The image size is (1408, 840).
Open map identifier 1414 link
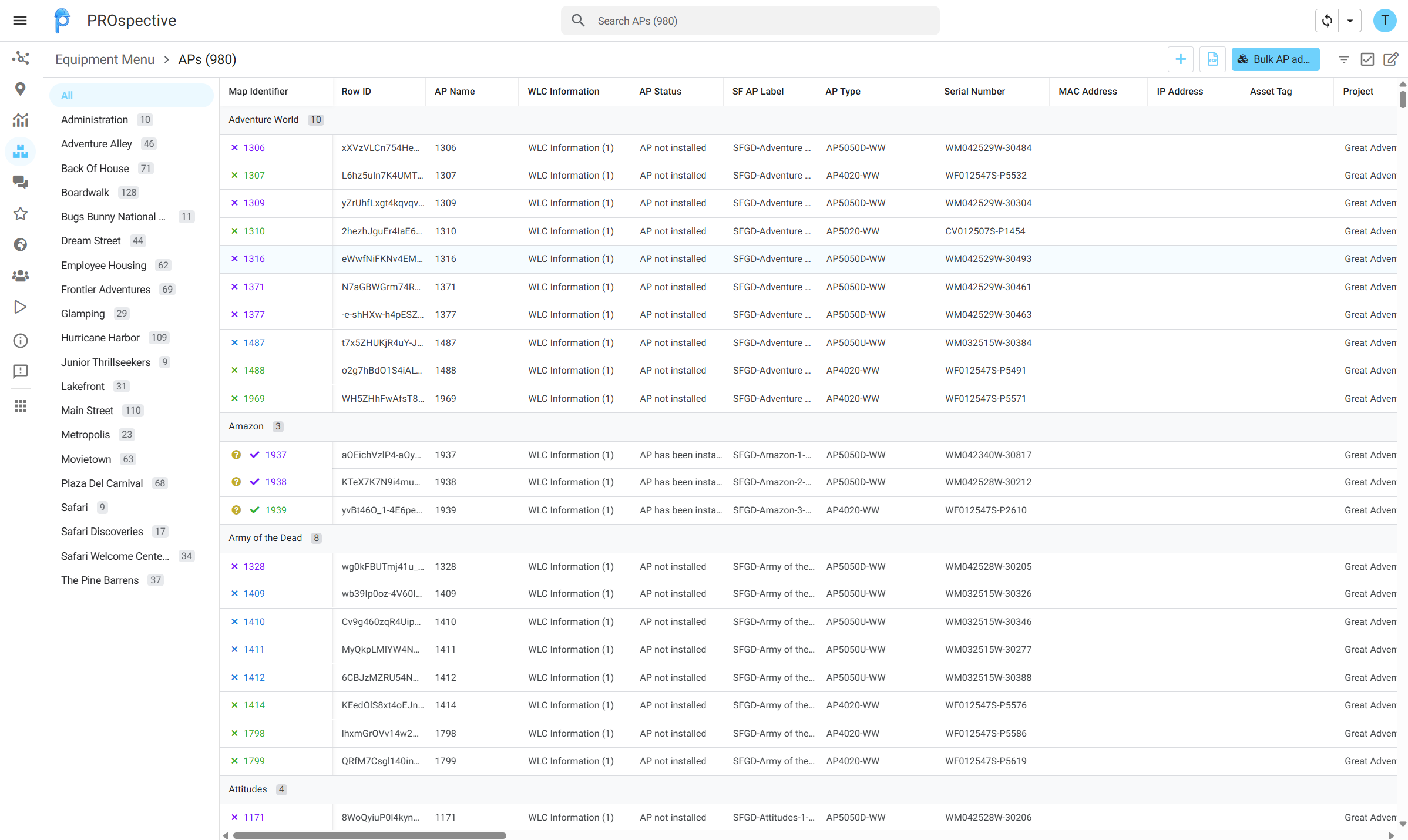pos(254,705)
